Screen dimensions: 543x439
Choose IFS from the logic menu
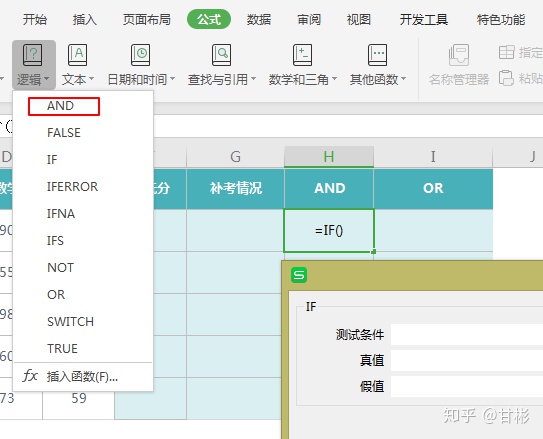point(83,241)
